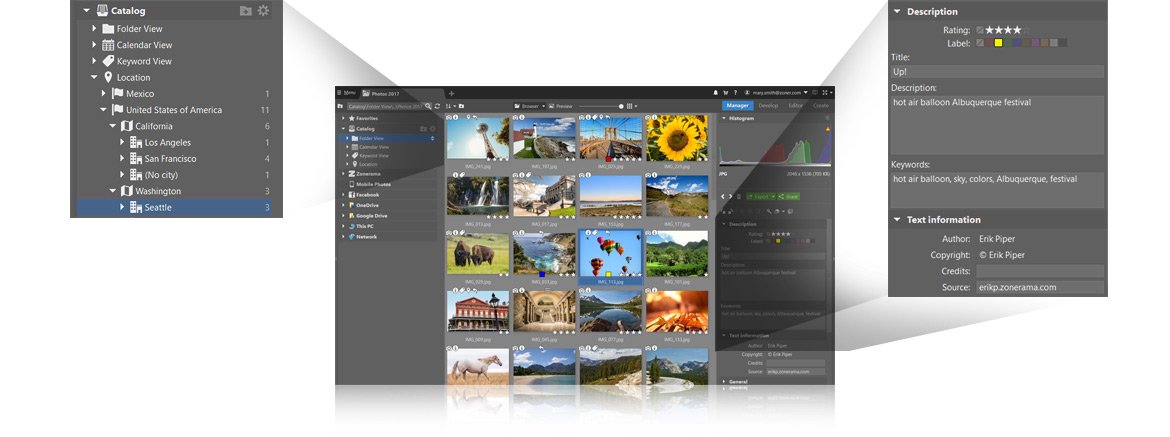Collapse the Washington node
The height and width of the screenshot is (437, 1170).
pyautogui.click(x=113, y=192)
